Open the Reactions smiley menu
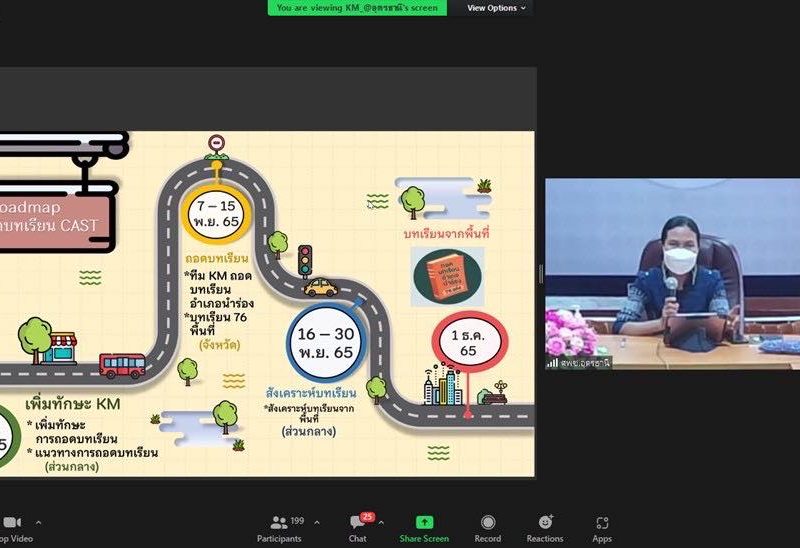The width and height of the screenshot is (800, 548). coord(545,527)
